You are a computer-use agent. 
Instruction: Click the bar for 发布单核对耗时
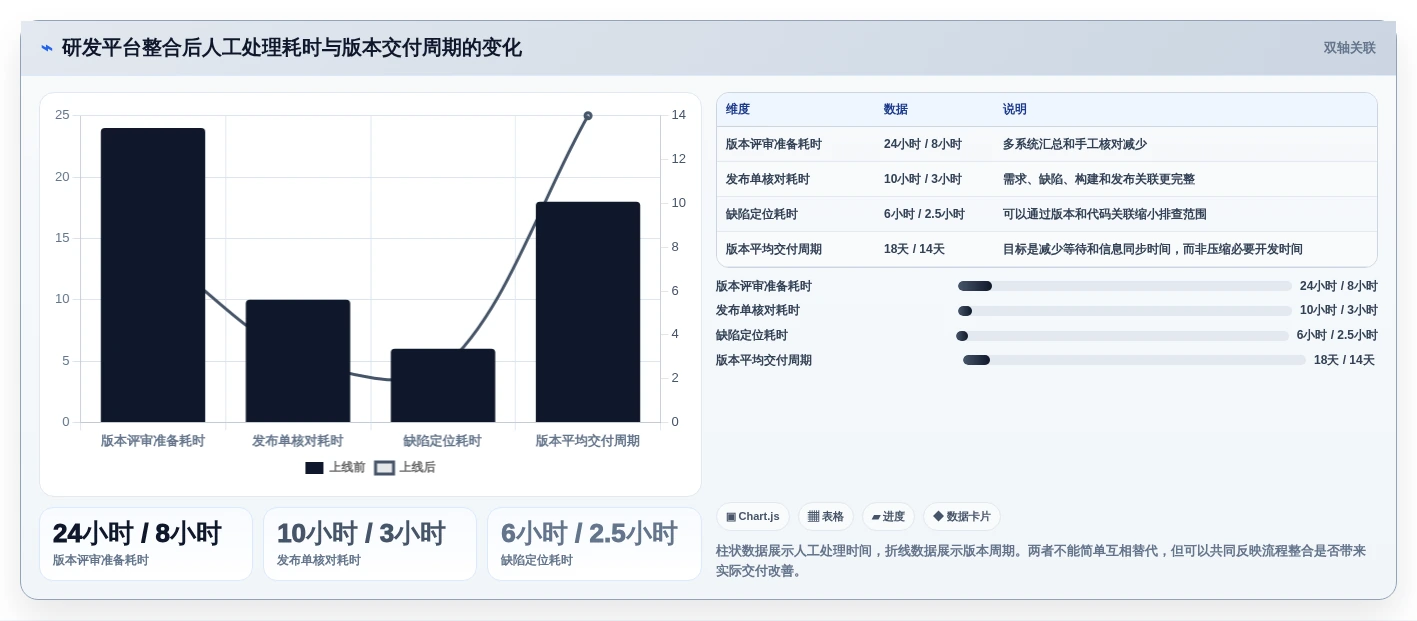(x=298, y=361)
